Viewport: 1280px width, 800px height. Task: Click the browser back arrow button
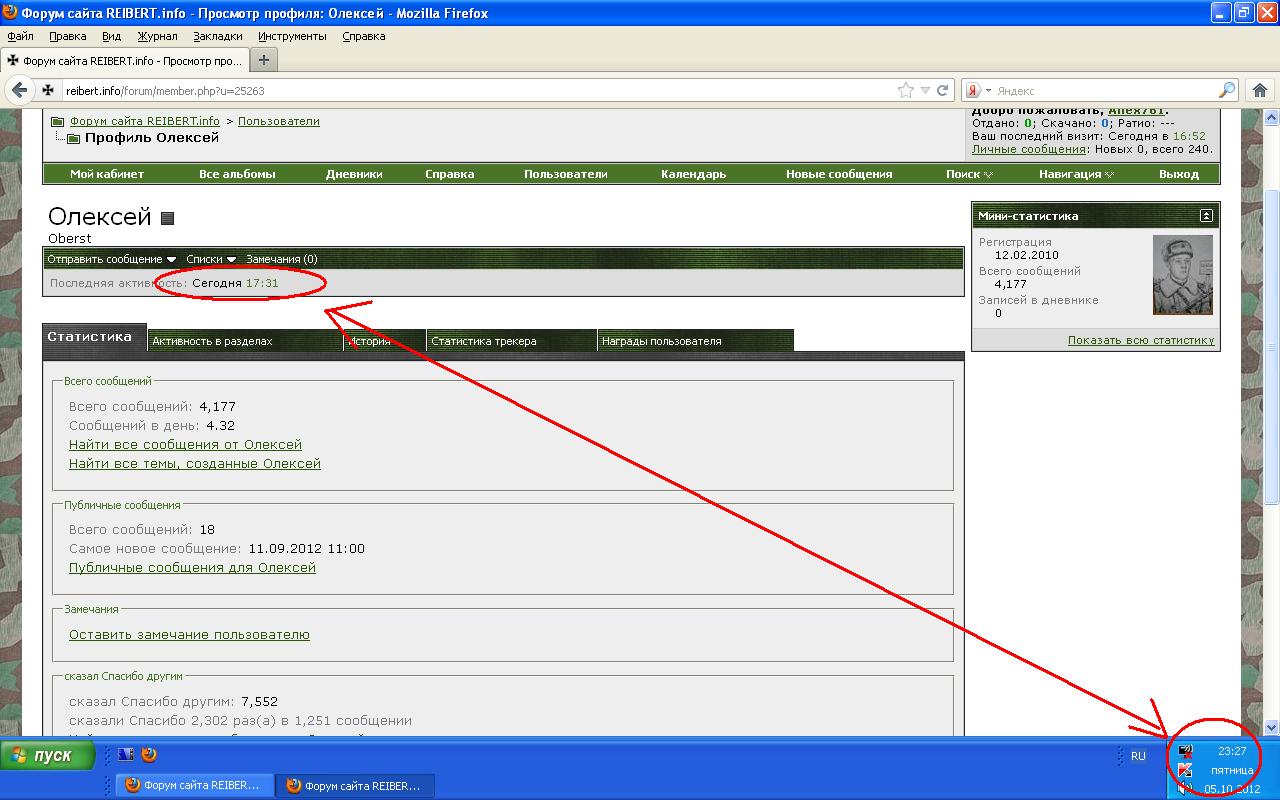[19, 90]
